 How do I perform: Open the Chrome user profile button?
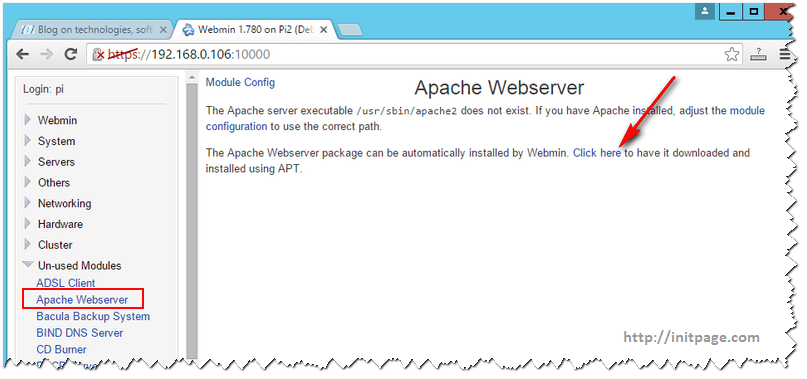[x=705, y=11]
